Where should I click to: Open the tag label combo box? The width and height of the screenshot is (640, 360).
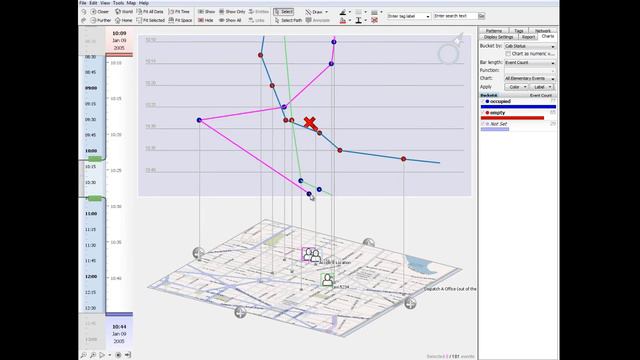pyautogui.click(x=408, y=16)
